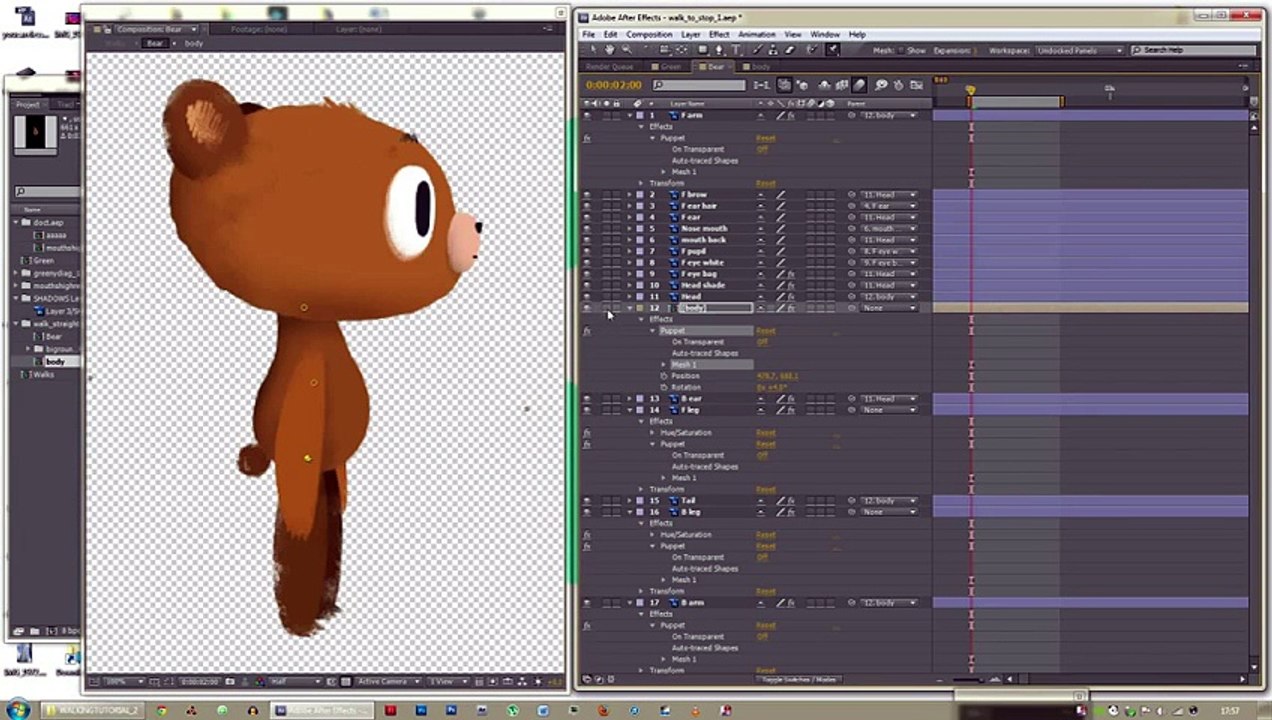Click the Frame Blending enable button

coord(841,85)
